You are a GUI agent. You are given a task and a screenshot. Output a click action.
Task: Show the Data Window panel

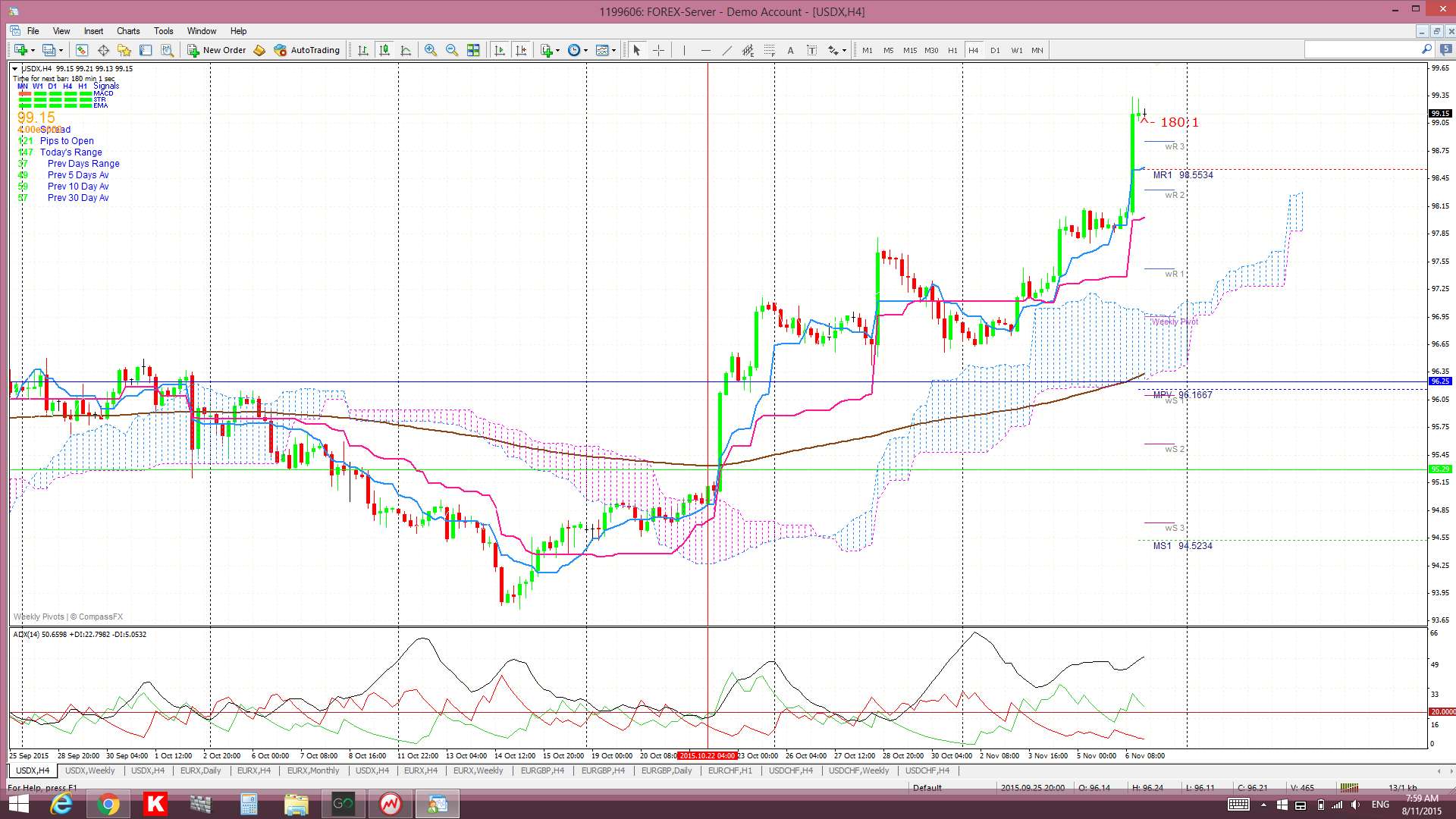coord(103,50)
